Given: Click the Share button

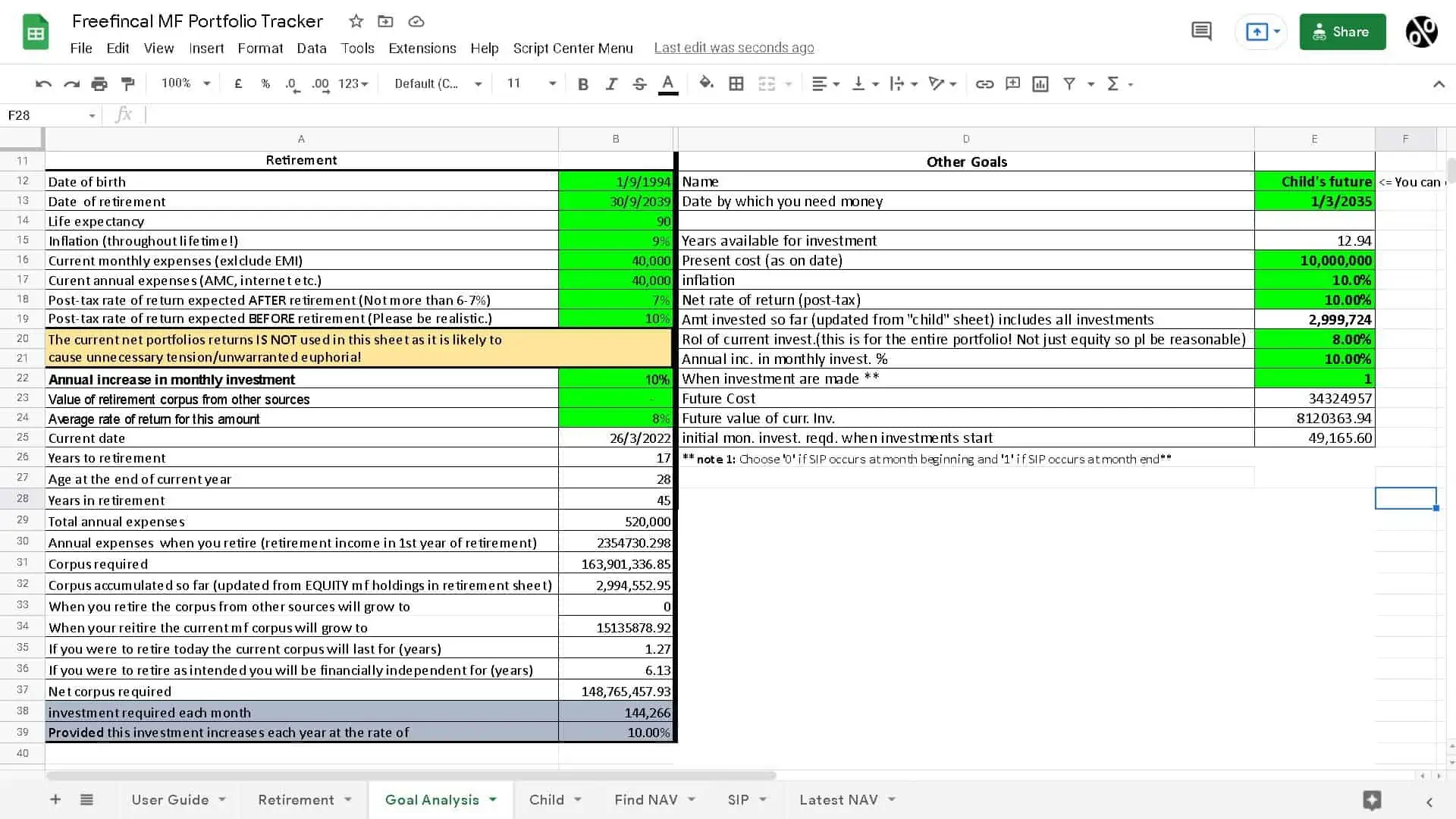Looking at the screenshot, I should pyautogui.click(x=1342, y=32).
